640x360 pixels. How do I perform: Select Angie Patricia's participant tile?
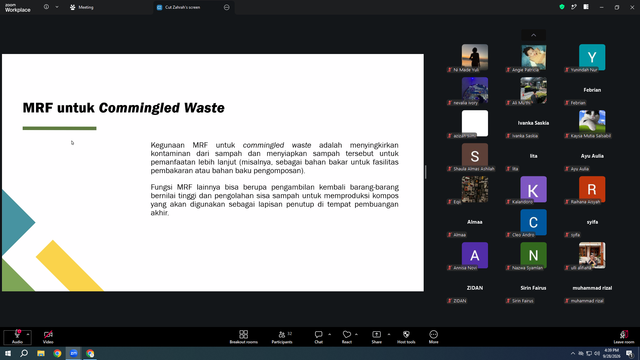click(533, 58)
